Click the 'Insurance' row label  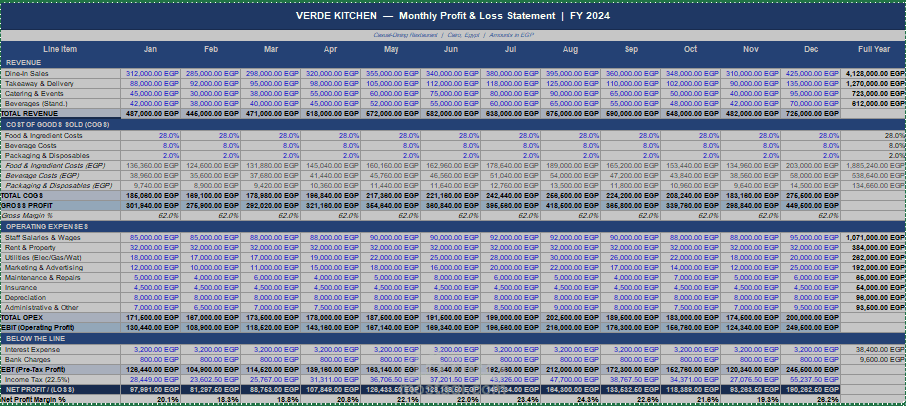tap(61, 288)
